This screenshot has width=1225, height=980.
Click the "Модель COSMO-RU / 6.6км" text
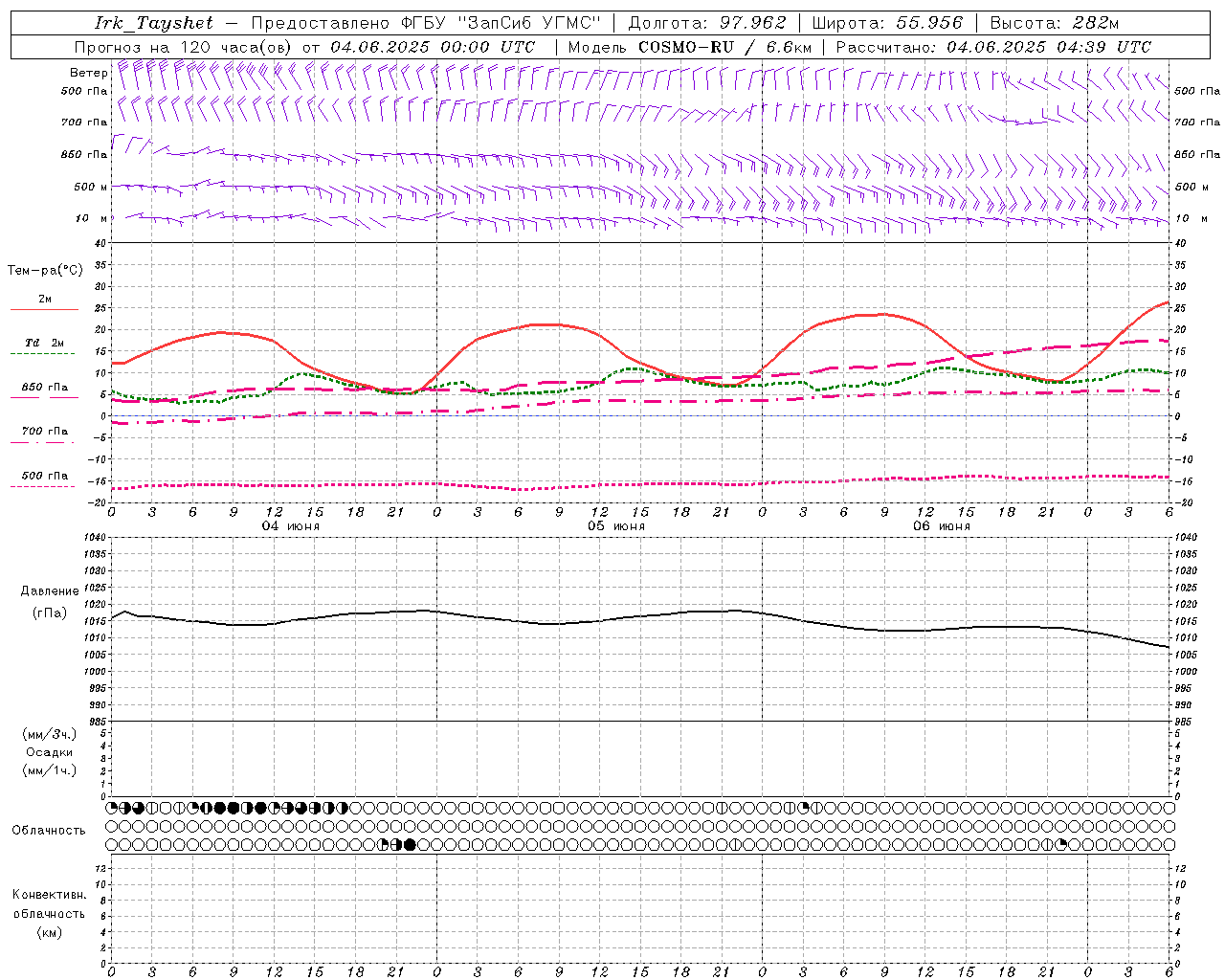(x=690, y=47)
